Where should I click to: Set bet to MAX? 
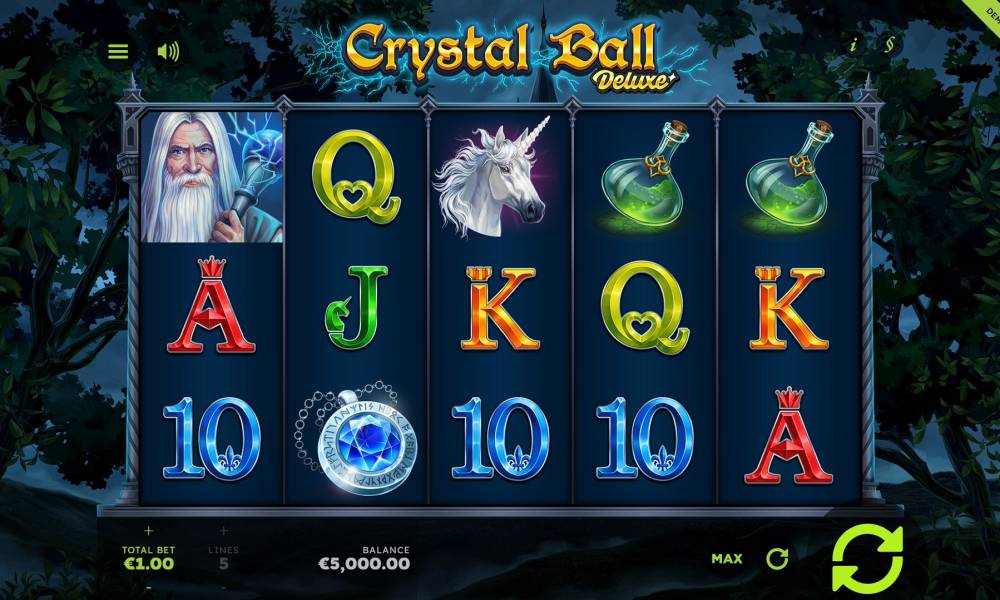pos(726,559)
